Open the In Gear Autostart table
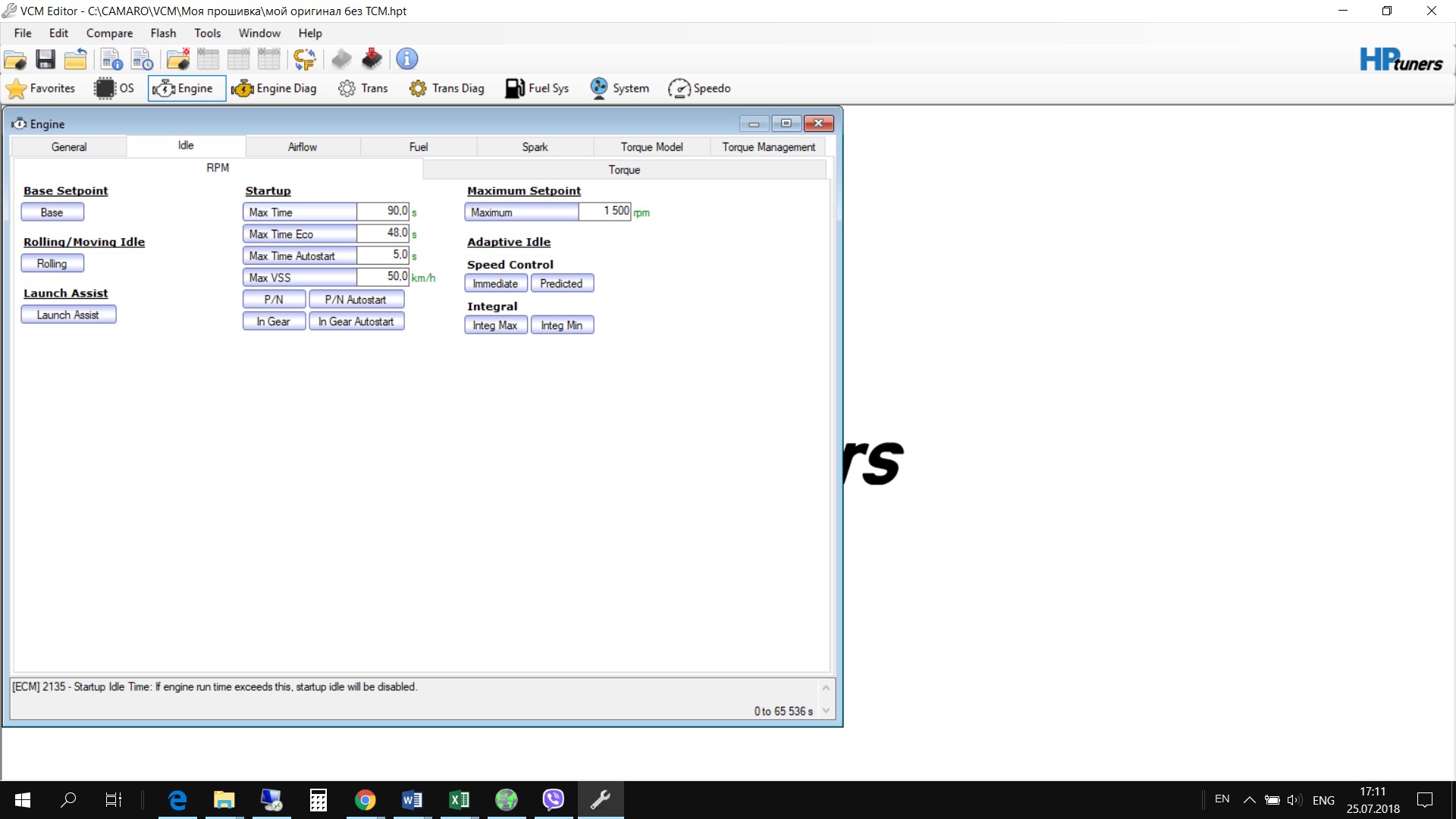Viewport: 1456px width, 819px height. [356, 322]
